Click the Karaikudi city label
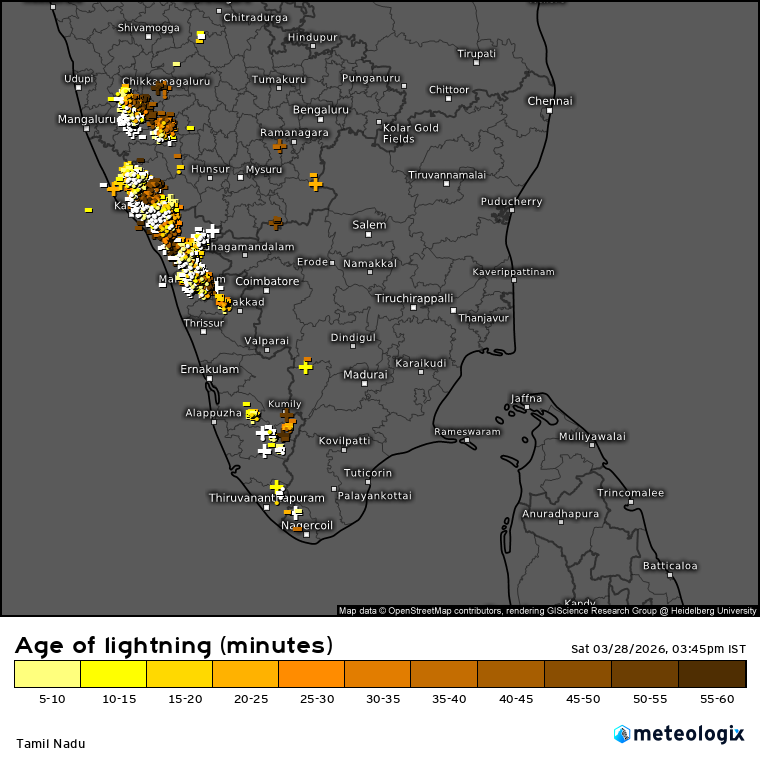The width and height of the screenshot is (760, 760). 421,363
